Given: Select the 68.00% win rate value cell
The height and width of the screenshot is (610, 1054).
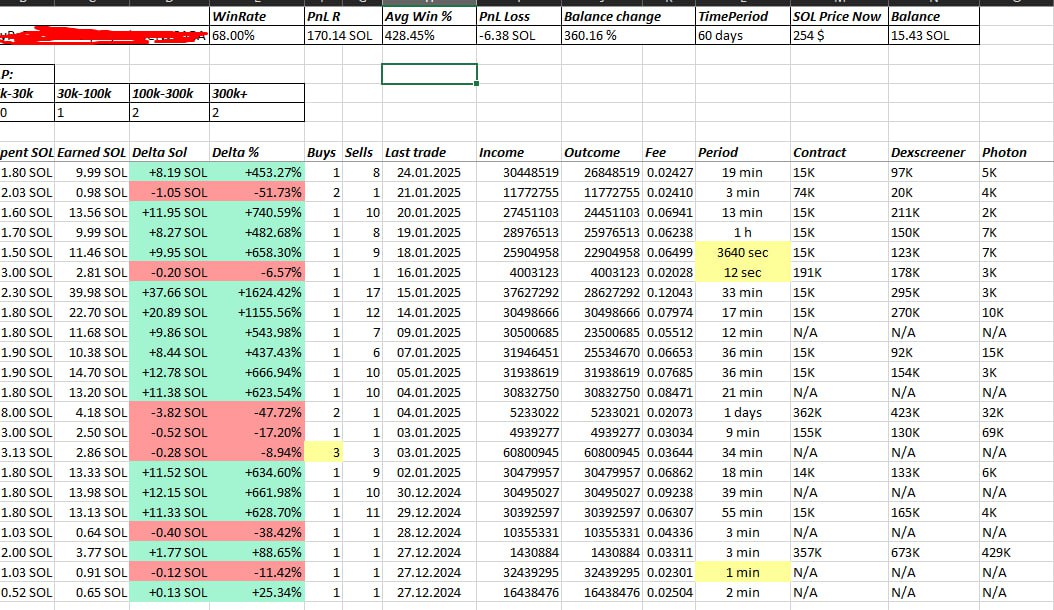Looking at the screenshot, I should click(x=255, y=36).
